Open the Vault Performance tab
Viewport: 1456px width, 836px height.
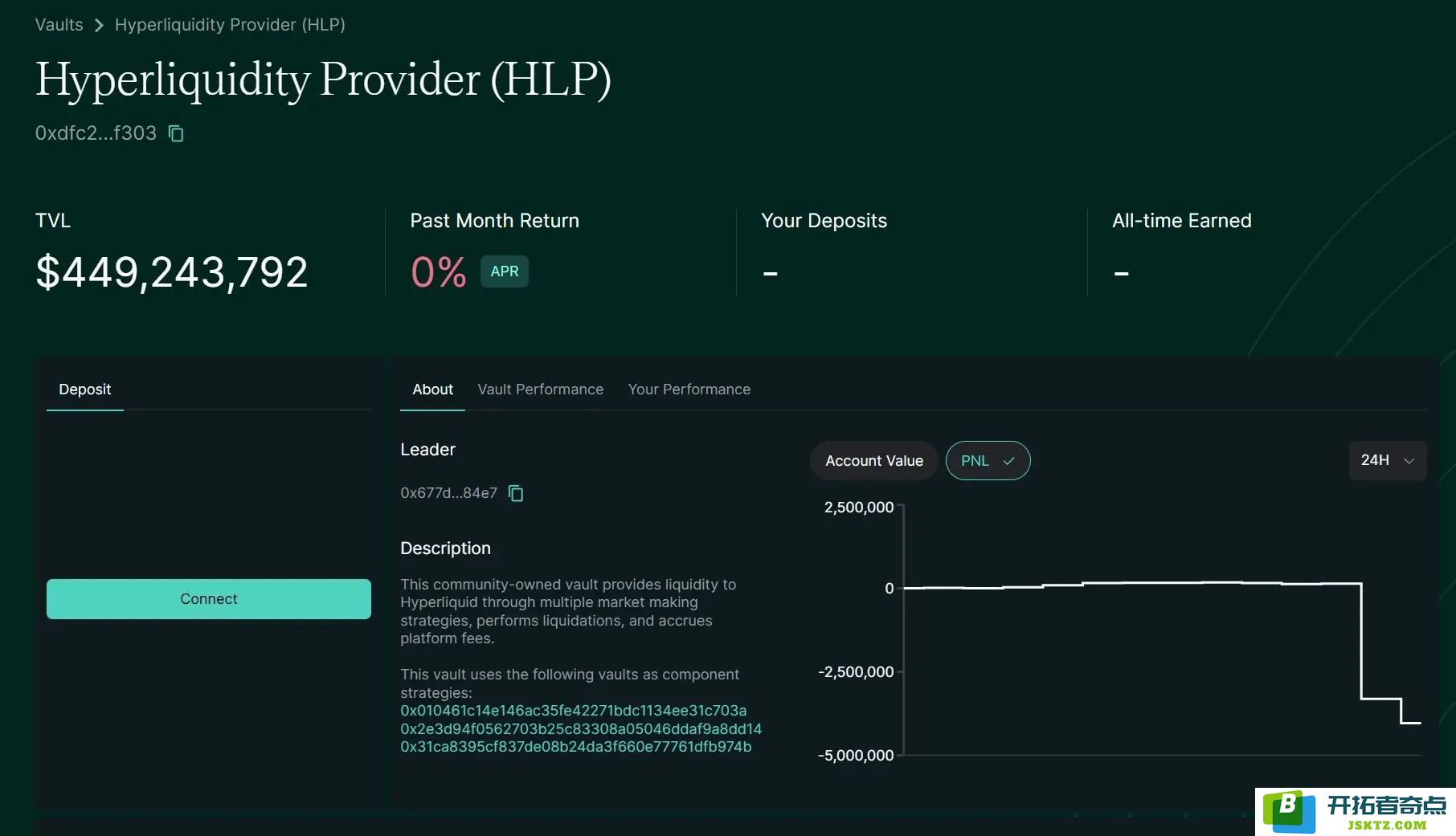point(540,389)
